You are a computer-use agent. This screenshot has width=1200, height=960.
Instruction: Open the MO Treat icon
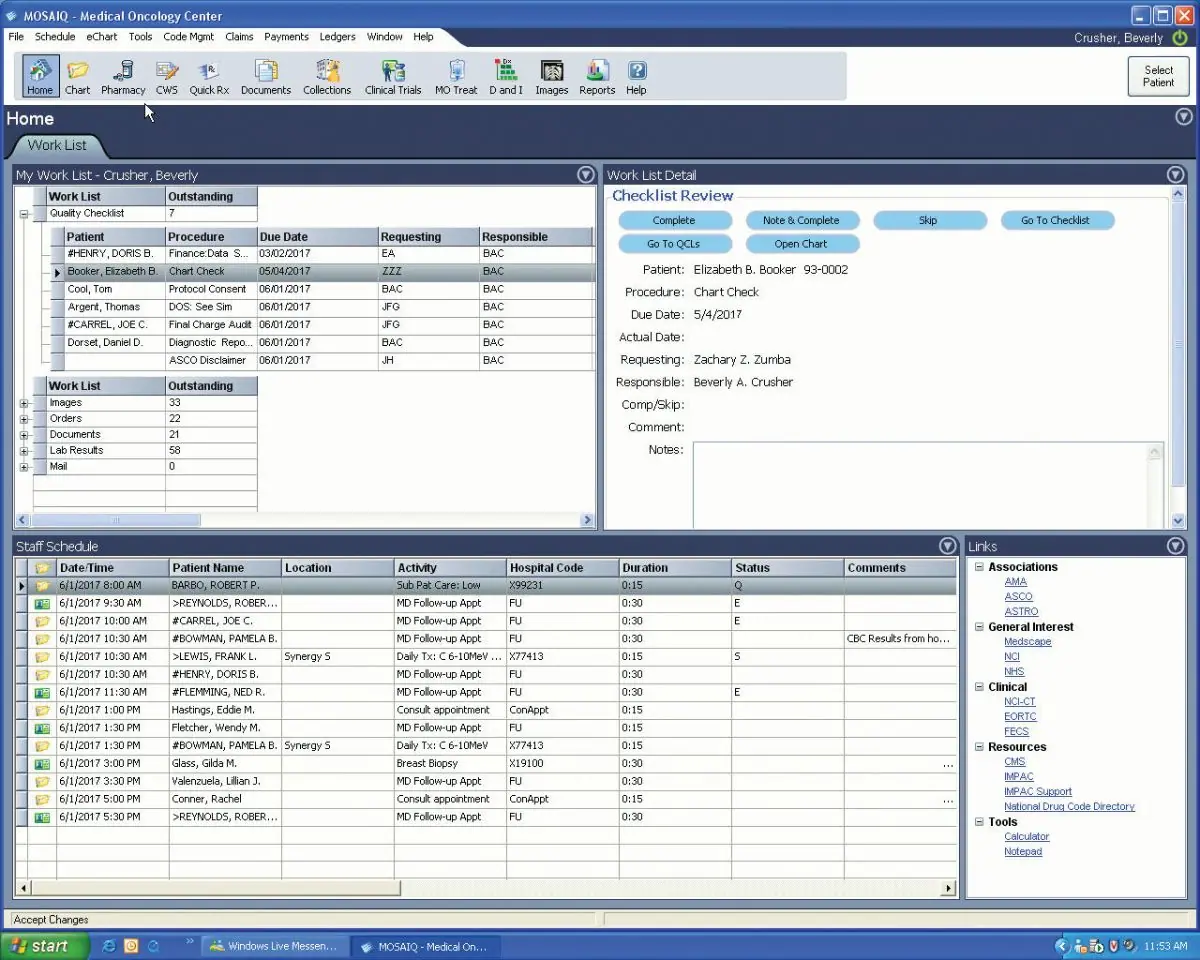[456, 75]
